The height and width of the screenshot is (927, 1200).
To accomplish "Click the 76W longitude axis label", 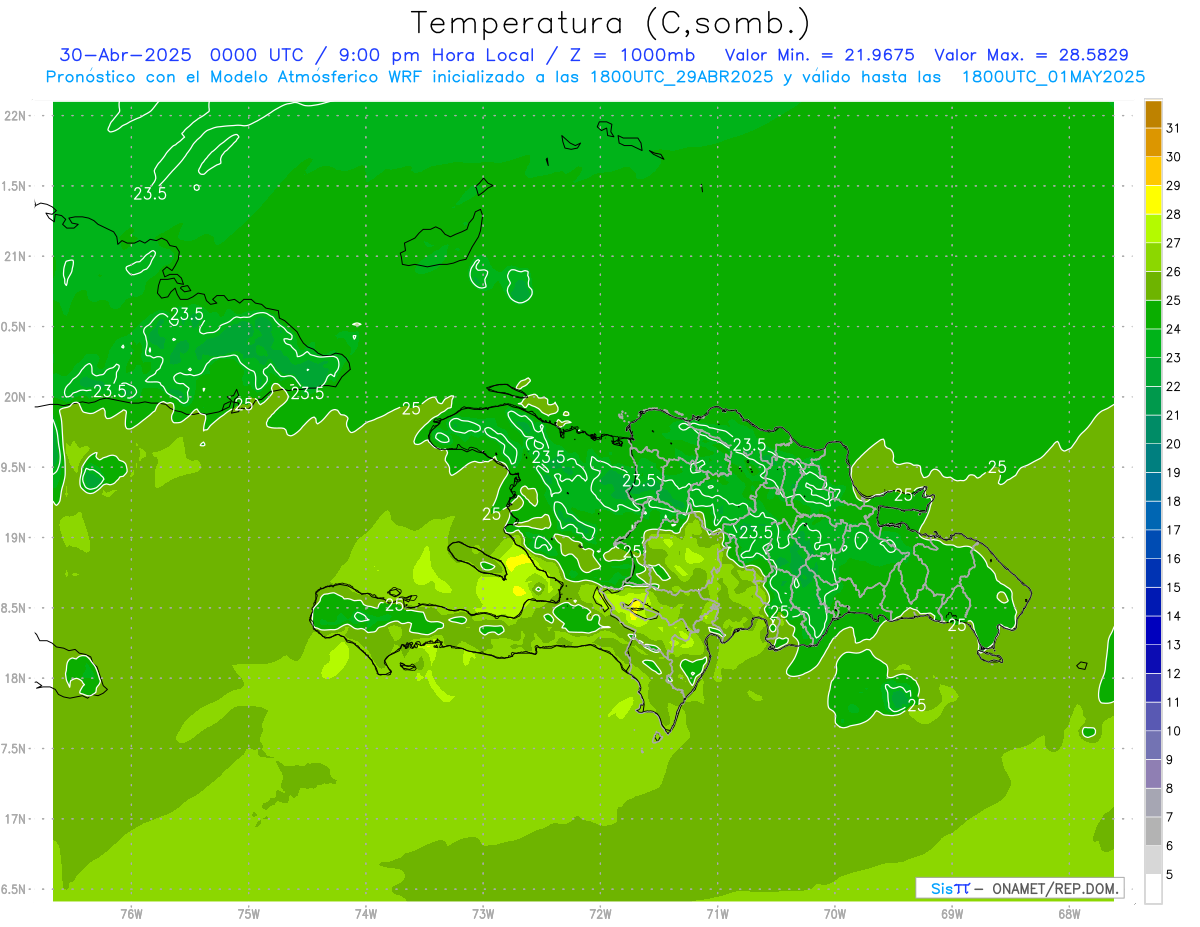I will click(131, 914).
